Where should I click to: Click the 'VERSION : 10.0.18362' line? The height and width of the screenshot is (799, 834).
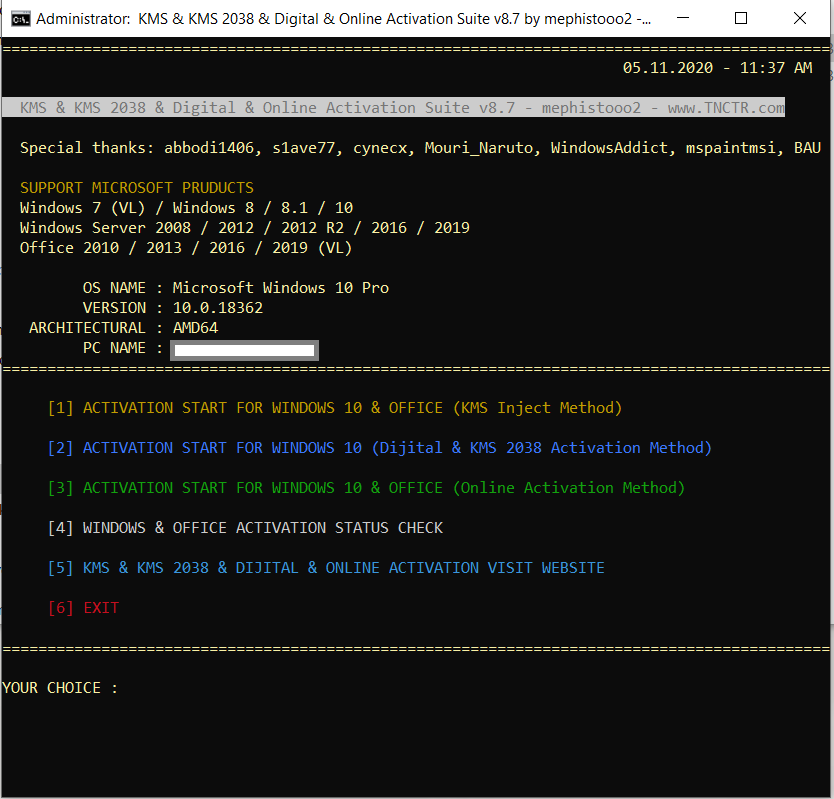point(173,308)
